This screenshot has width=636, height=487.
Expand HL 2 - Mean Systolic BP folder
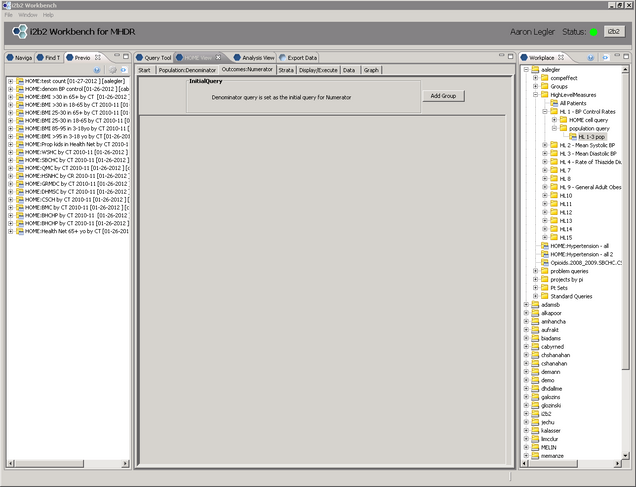click(x=545, y=145)
